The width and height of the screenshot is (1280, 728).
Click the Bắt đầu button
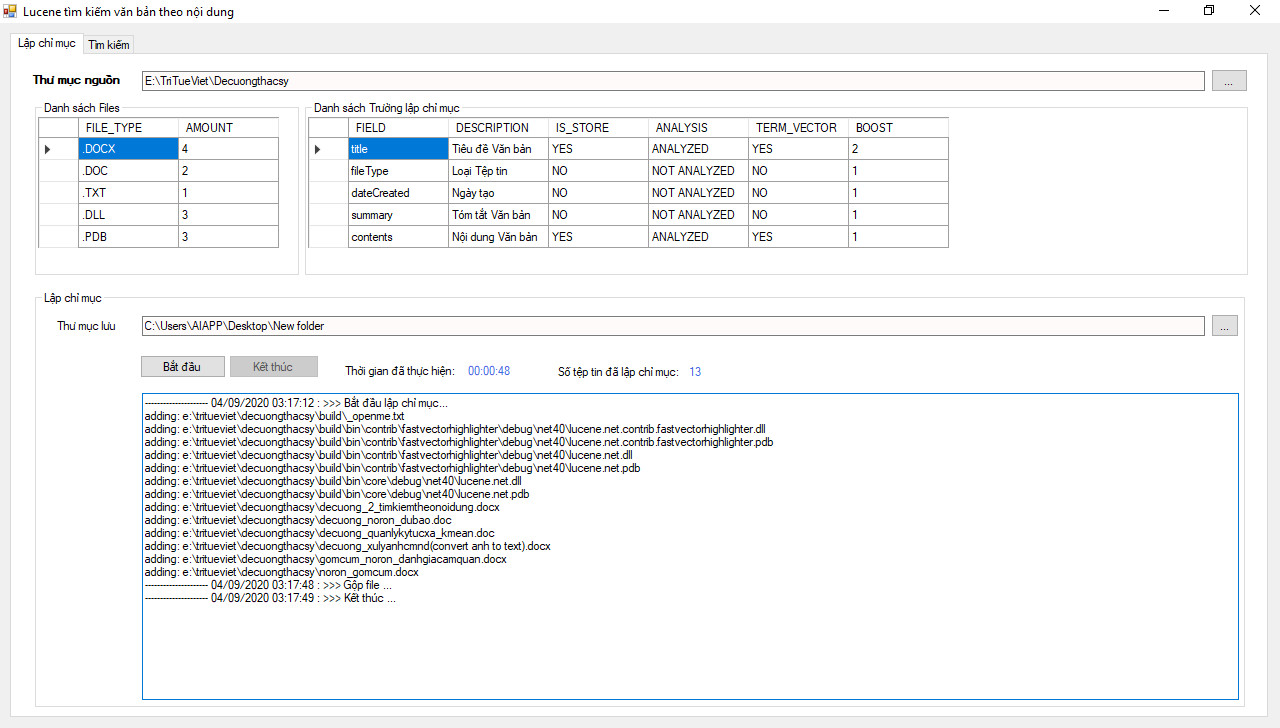coord(182,367)
